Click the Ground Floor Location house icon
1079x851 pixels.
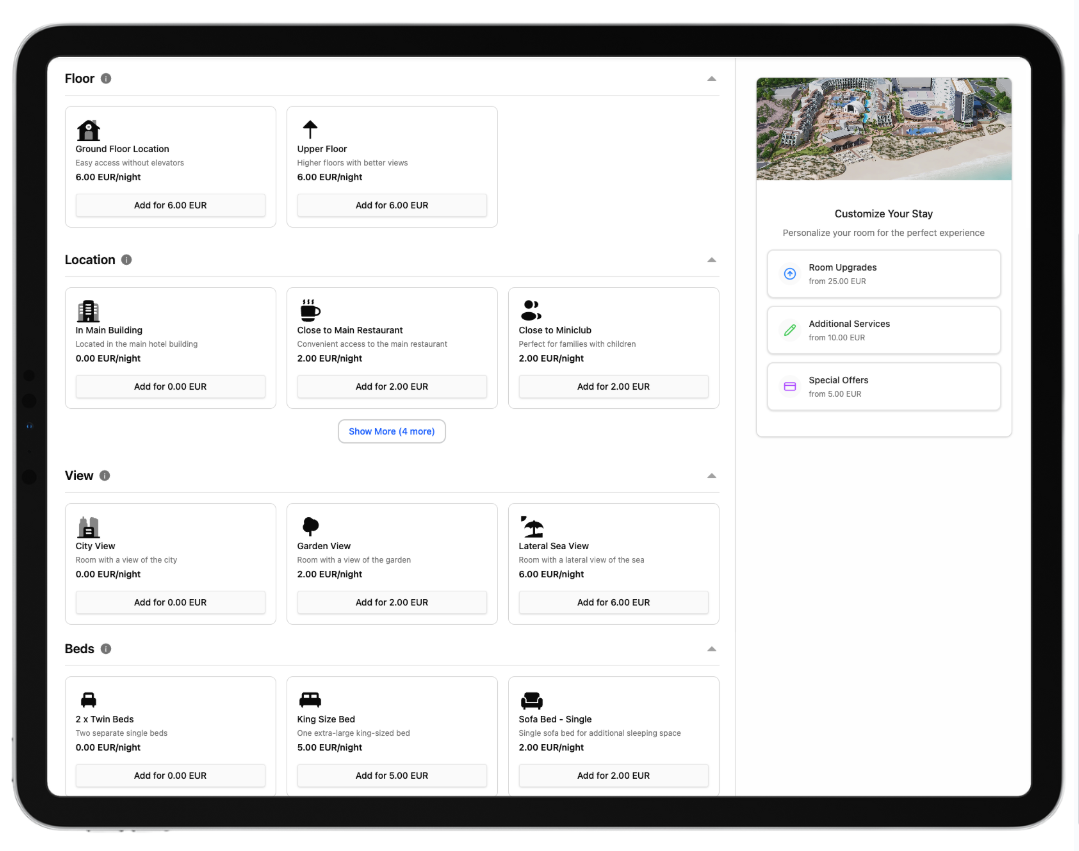point(88,130)
